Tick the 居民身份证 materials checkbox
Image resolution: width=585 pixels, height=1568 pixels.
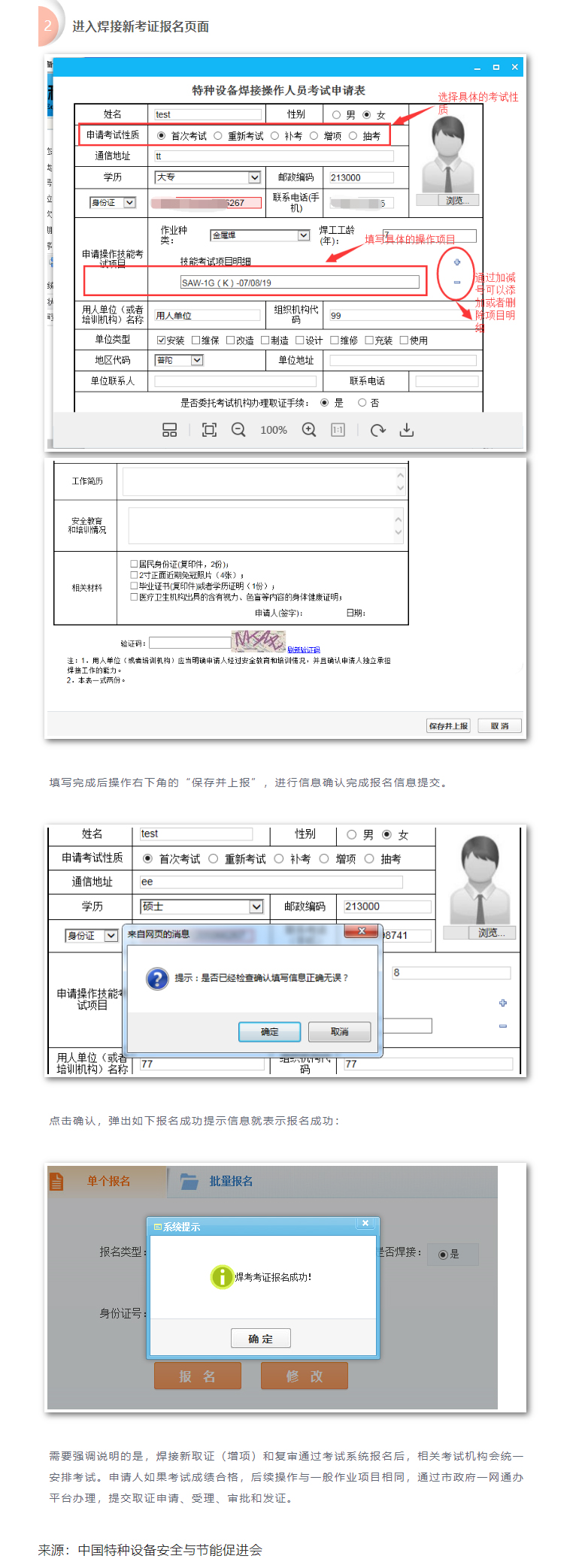(x=134, y=564)
